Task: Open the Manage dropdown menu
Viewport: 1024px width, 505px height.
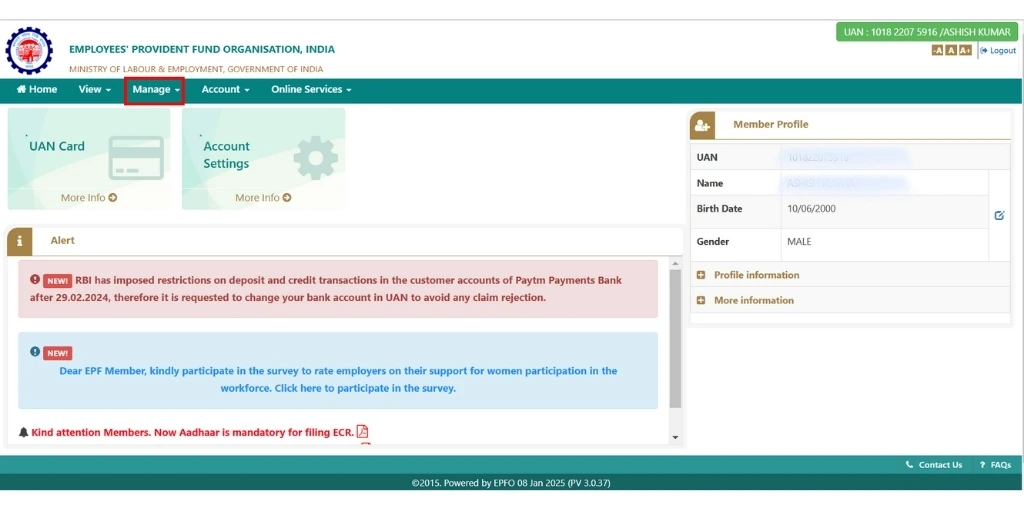Action: [x=155, y=90]
